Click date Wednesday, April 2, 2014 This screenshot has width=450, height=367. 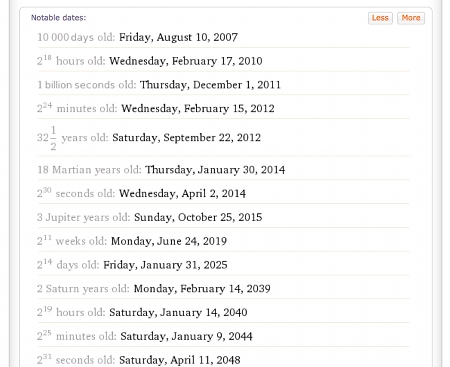point(182,193)
